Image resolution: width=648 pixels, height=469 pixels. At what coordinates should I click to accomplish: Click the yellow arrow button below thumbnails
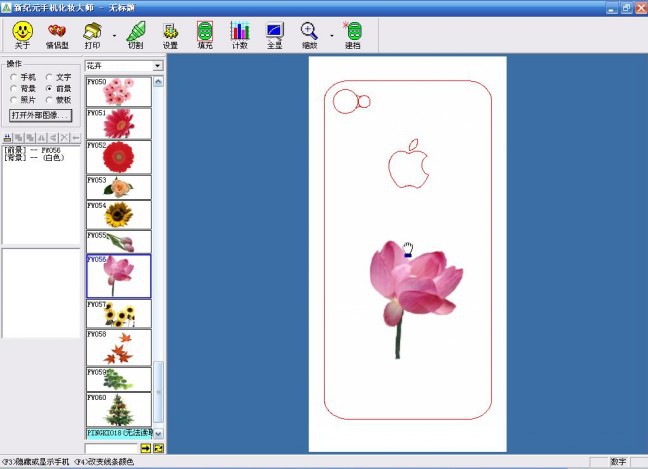coord(145,448)
